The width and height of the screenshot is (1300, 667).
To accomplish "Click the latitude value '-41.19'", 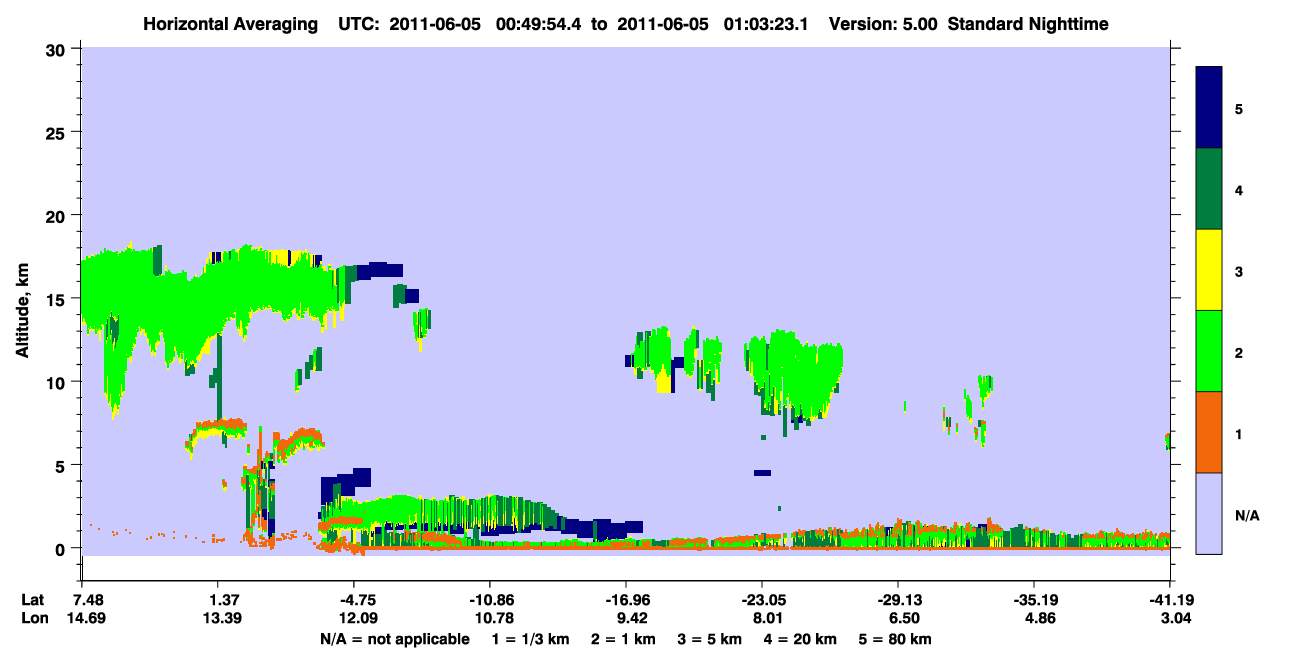I will click(1170, 600).
